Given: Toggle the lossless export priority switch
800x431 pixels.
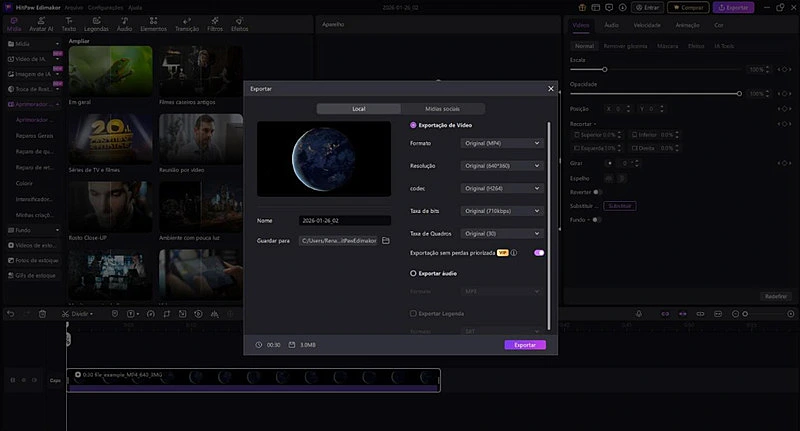Looking at the screenshot, I should [539, 253].
